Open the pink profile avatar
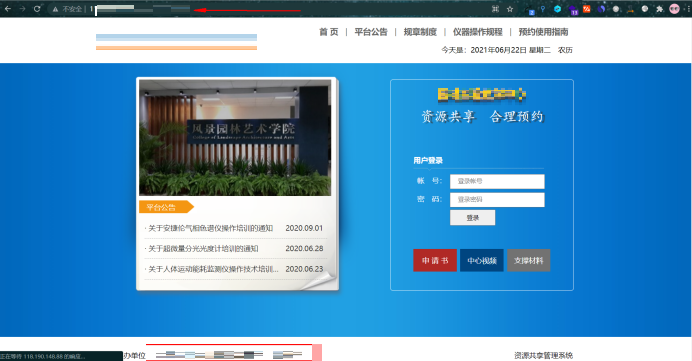 point(674,8)
